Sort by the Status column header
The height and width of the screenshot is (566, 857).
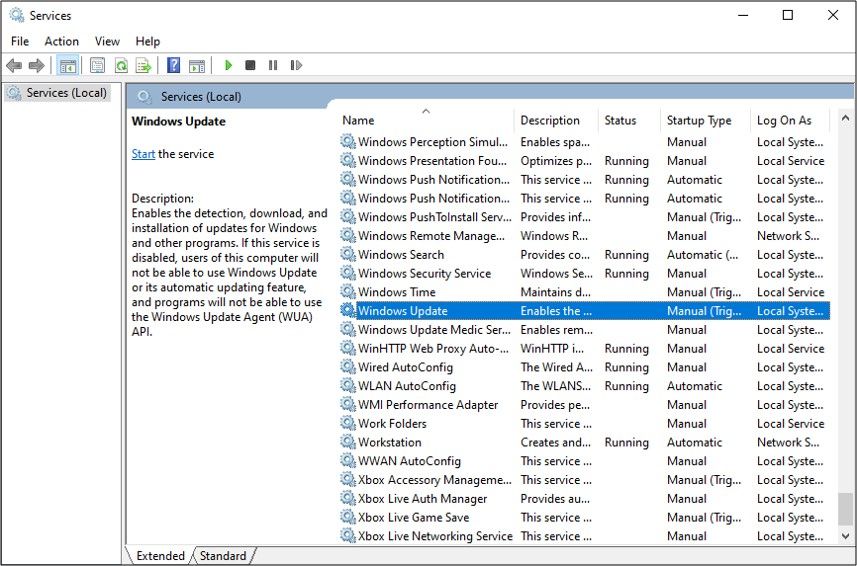[629, 120]
